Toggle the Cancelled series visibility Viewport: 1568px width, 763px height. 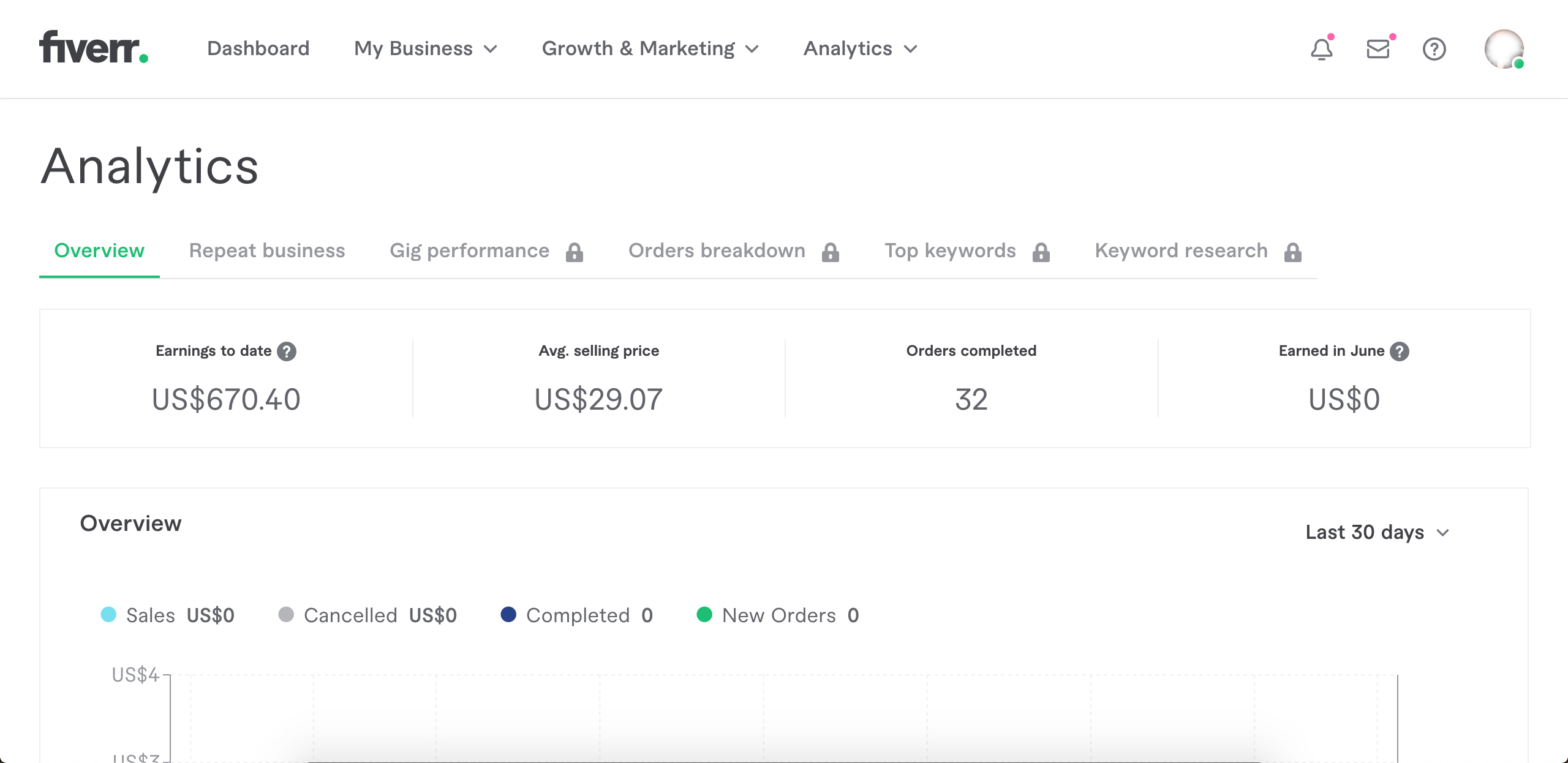tap(350, 615)
